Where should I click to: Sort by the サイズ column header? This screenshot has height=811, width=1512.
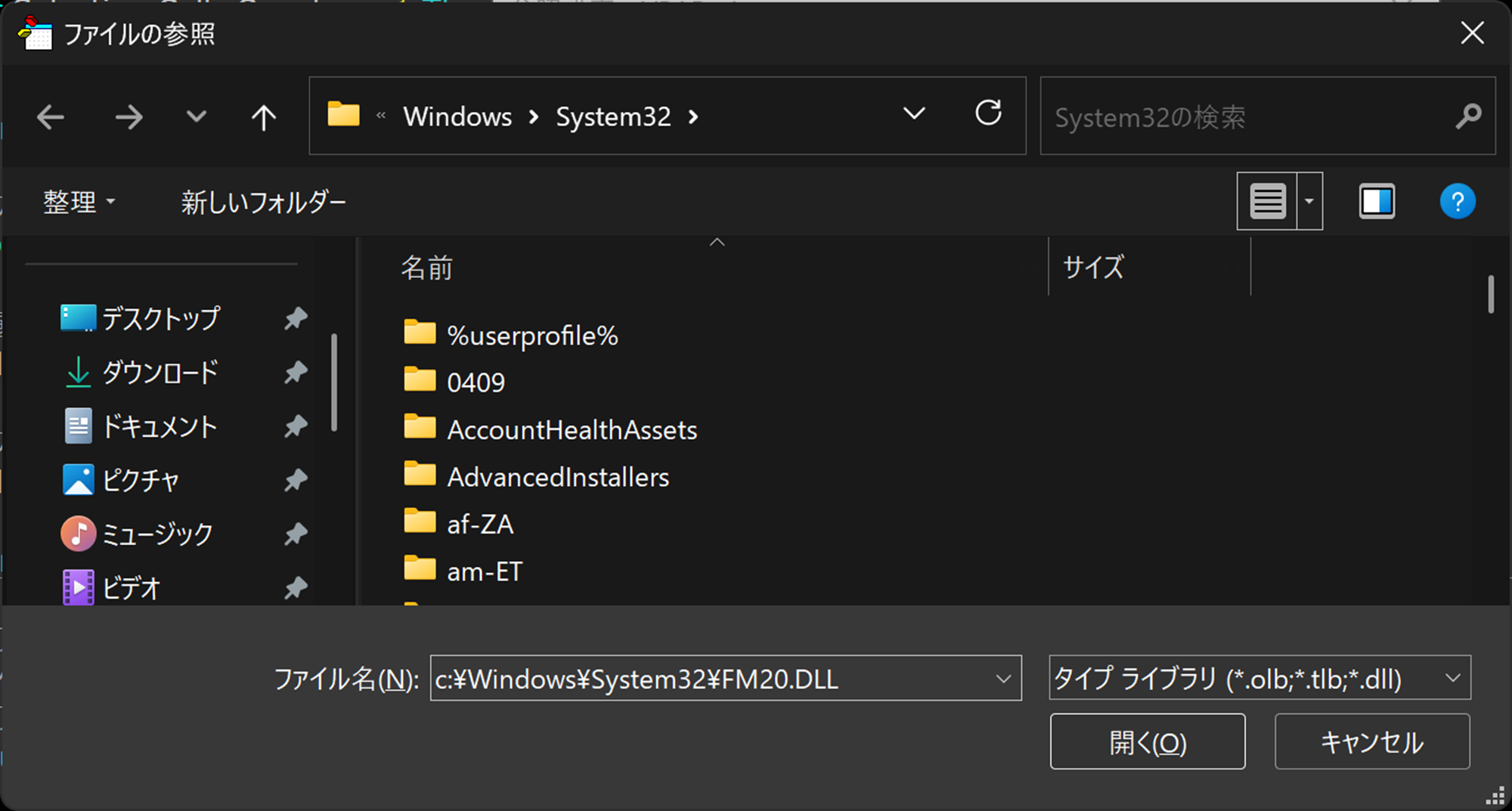(x=1093, y=268)
